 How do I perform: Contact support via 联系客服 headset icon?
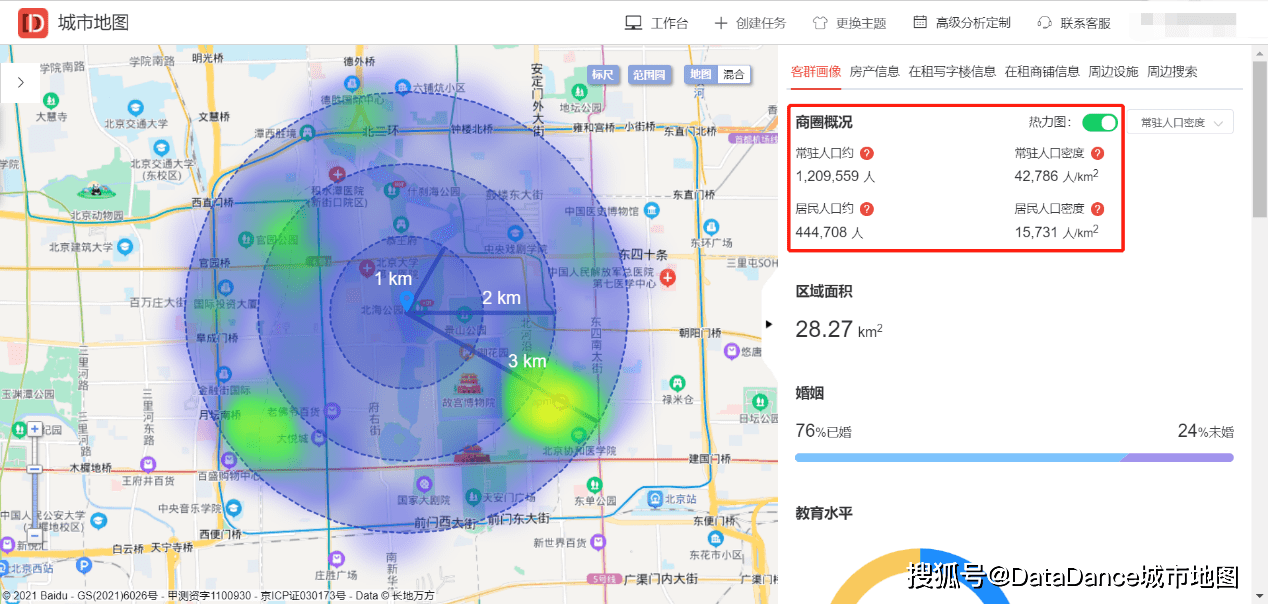point(1045,23)
